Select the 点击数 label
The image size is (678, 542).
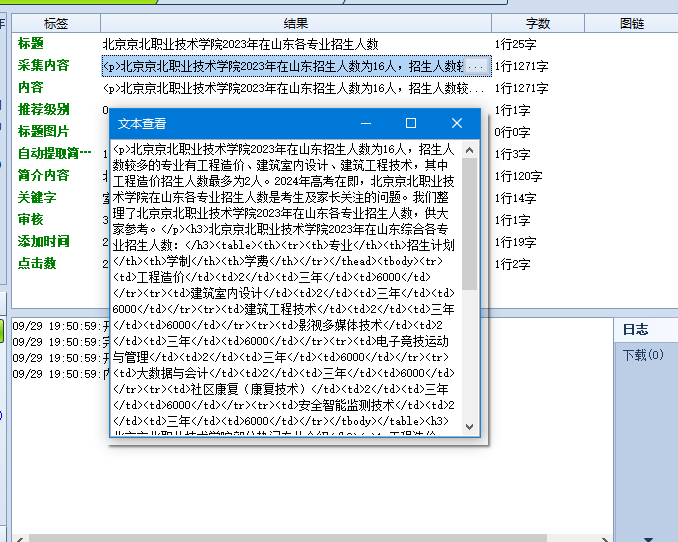coord(37,263)
